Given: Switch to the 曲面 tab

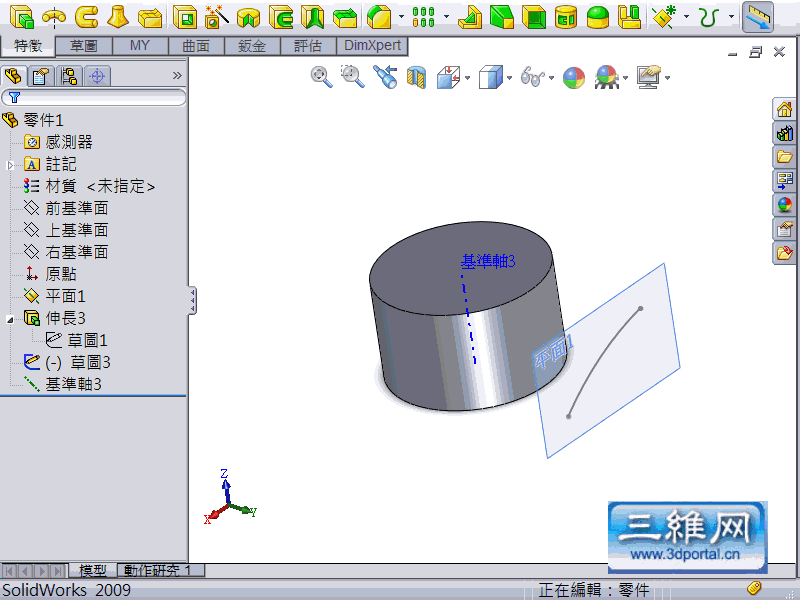Looking at the screenshot, I should click(x=196, y=46).
